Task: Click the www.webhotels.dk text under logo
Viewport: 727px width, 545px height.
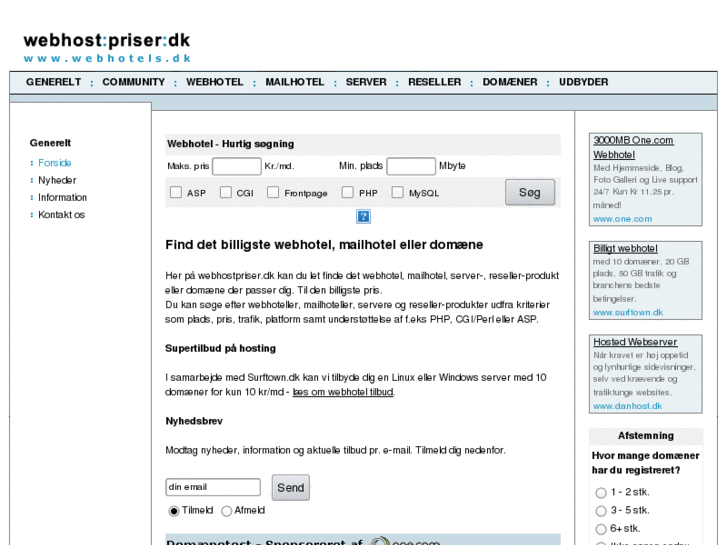Action: pyautogui.click(x=107, y=58)
